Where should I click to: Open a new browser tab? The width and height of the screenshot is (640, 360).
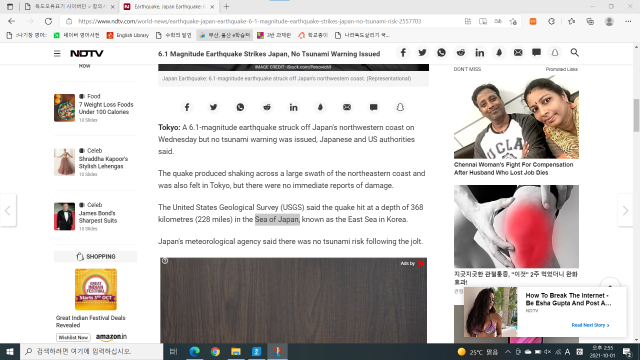pos(227,7)
